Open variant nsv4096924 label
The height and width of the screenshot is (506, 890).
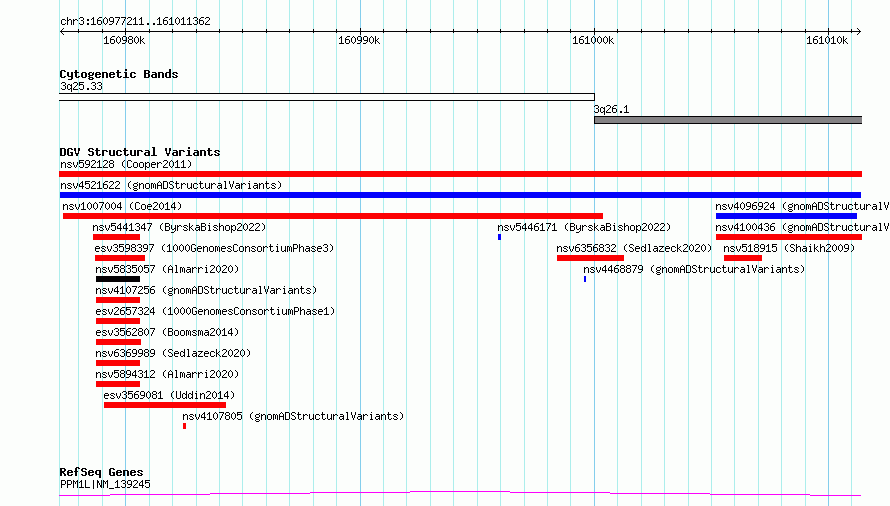point(802,206)
